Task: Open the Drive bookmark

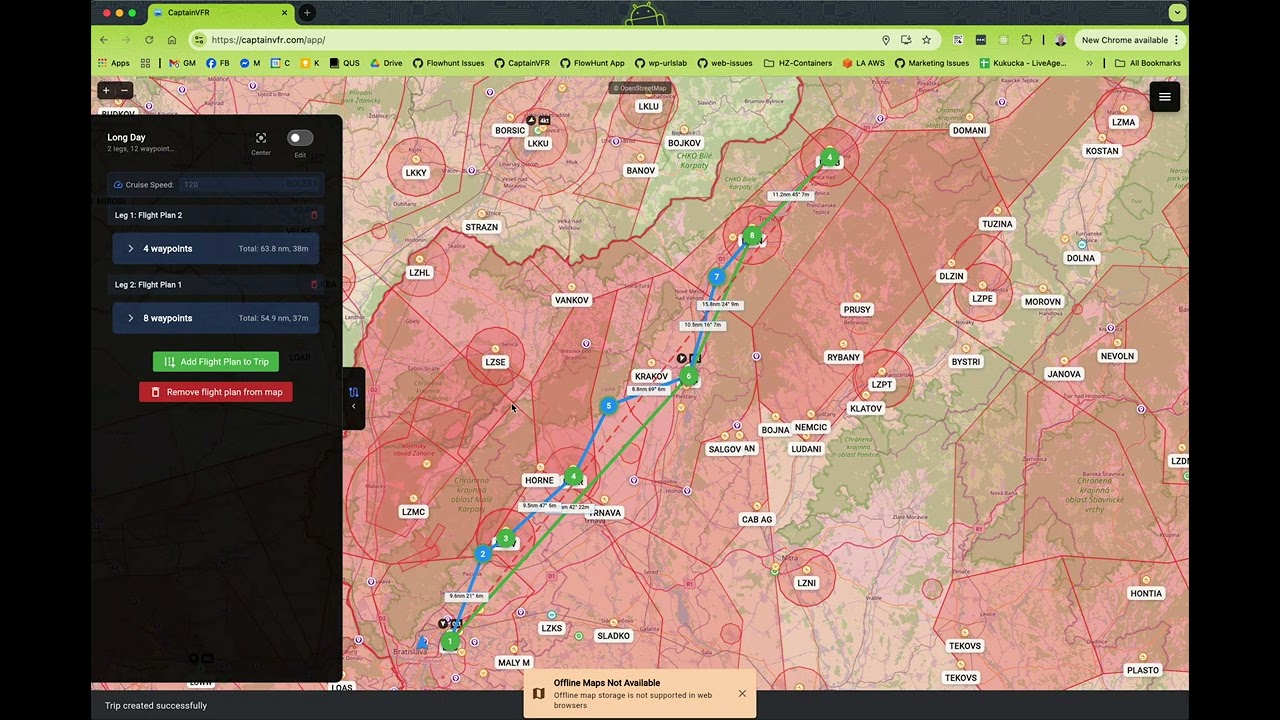Action: (x=385, y=63)
